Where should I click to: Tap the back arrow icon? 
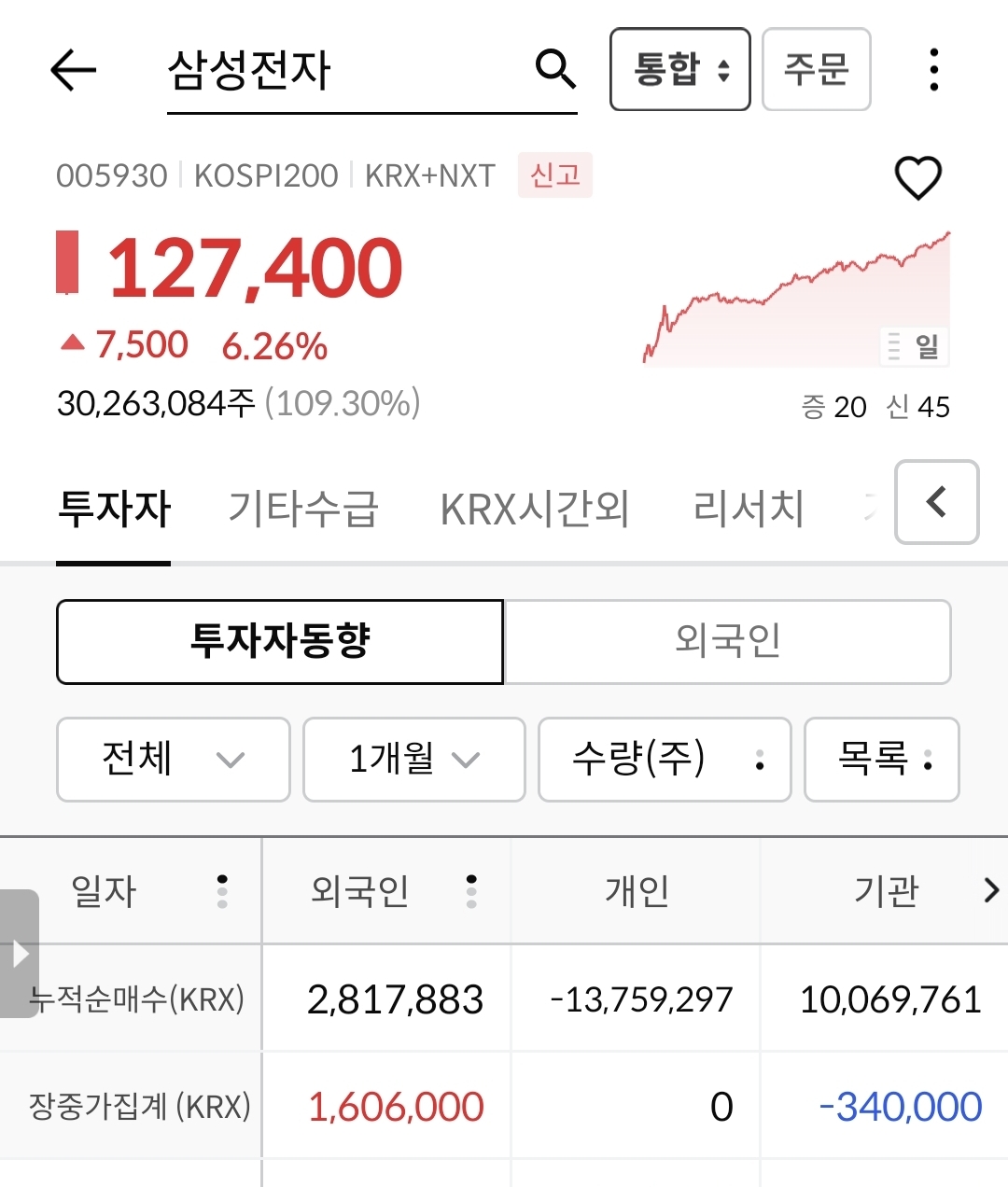tap(73, 70)
